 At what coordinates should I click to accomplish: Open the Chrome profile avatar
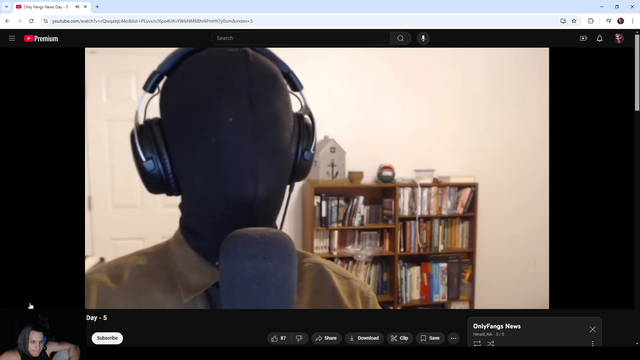(x=620, y=21)
